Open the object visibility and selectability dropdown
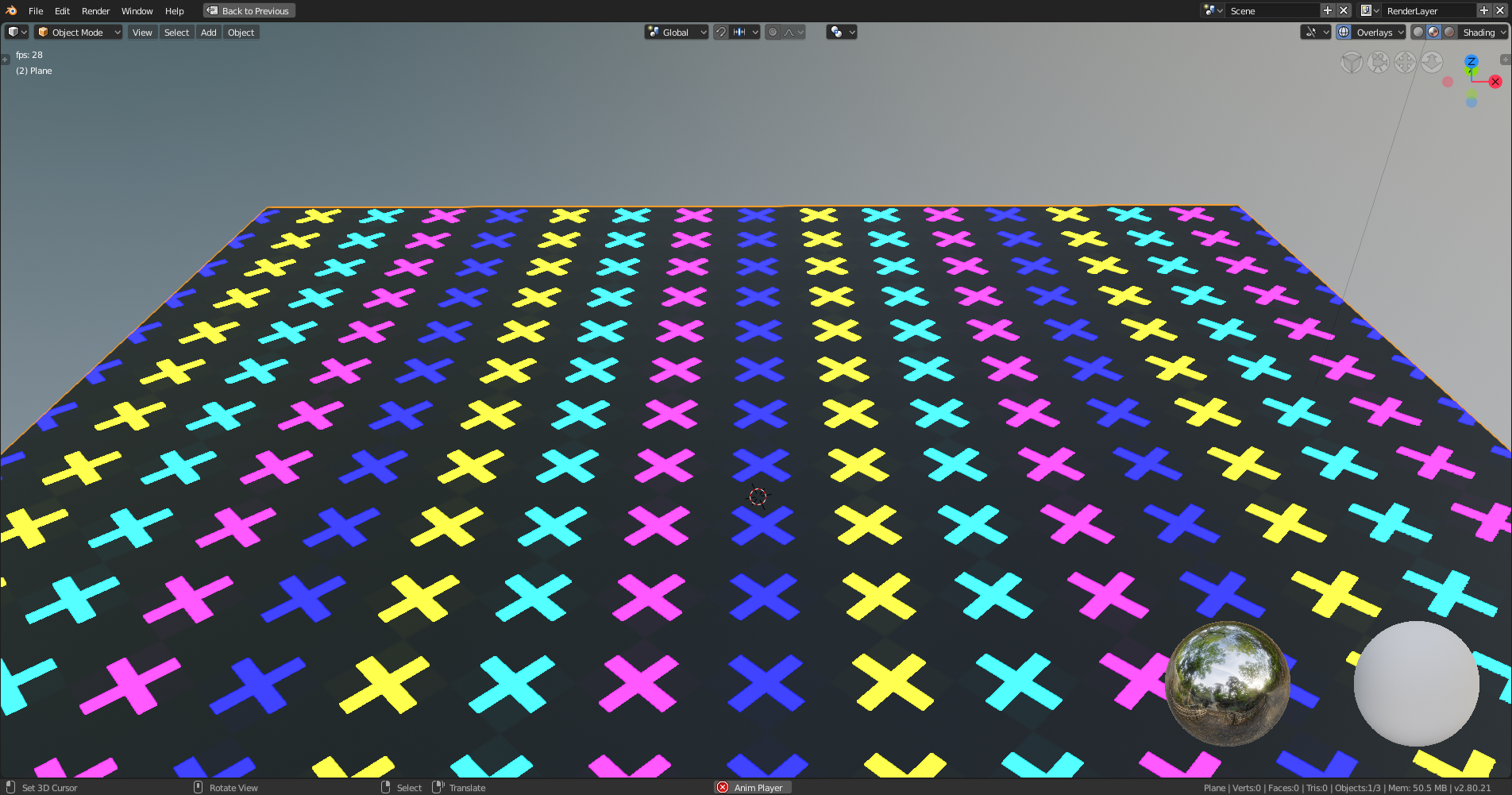 (x=1316, y=33)
